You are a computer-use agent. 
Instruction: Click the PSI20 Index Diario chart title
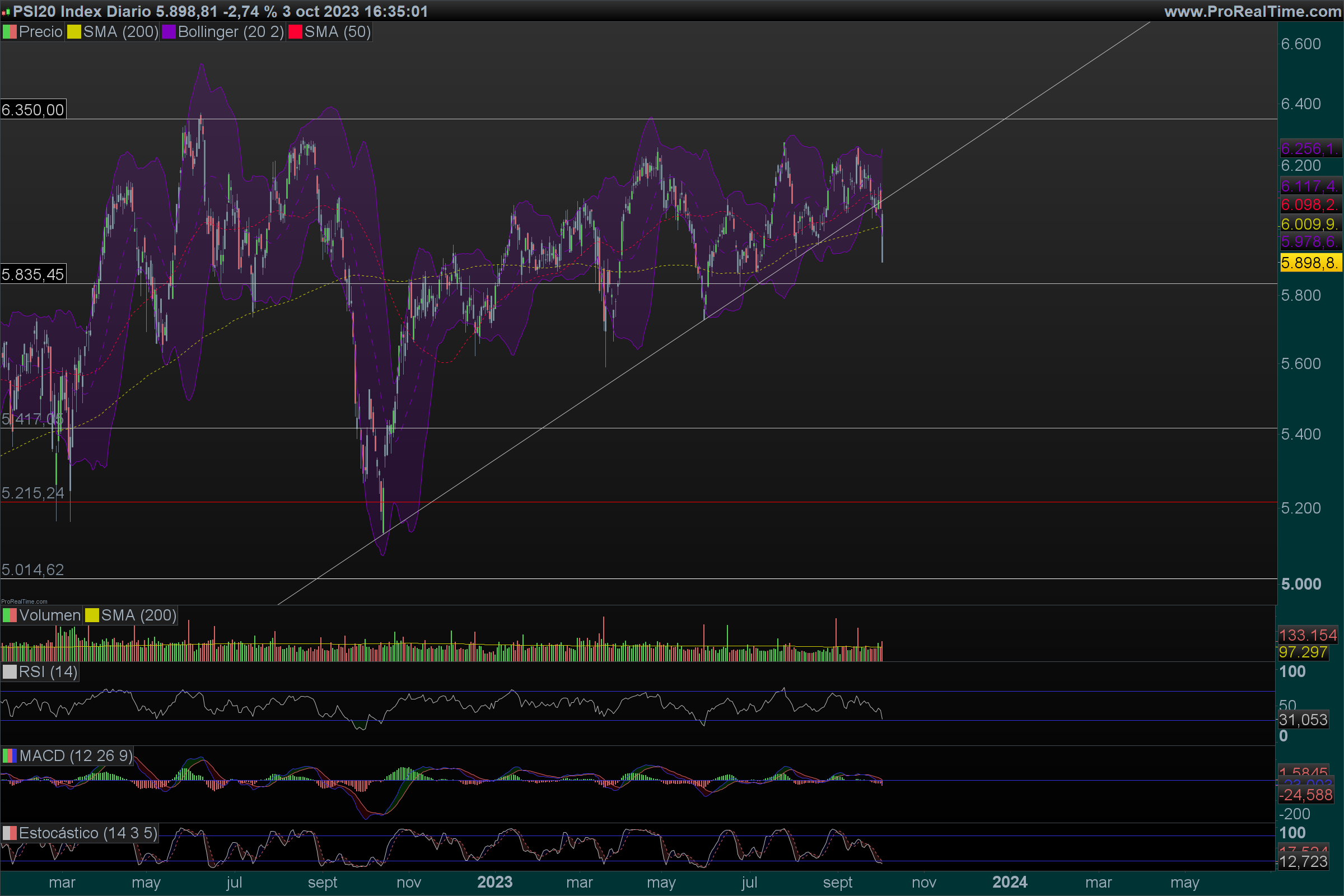tap(83, 11)
